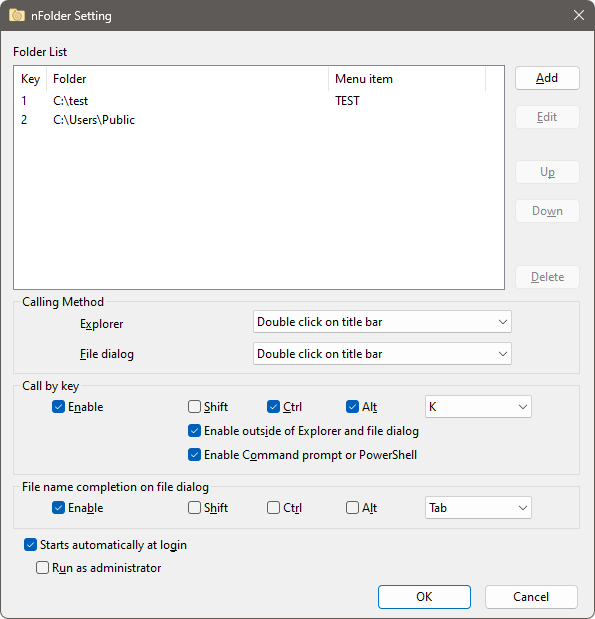Open the Tab key completion dropdown

tap(478, 508)
